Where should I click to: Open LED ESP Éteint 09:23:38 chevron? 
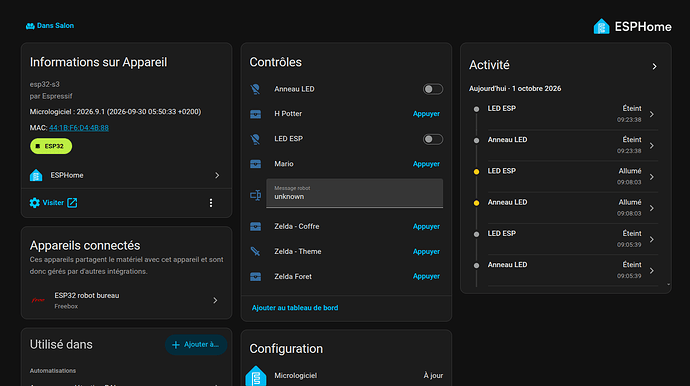click(652, 114)
